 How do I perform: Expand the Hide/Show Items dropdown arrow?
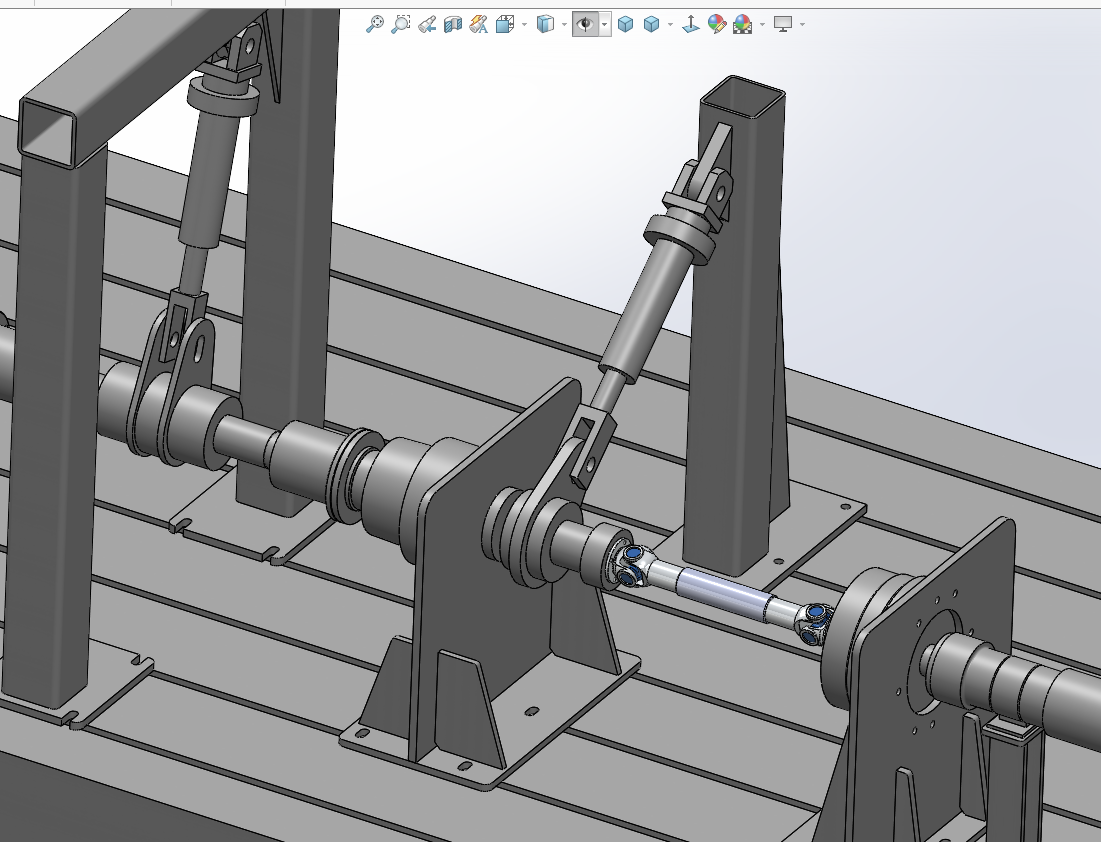[x=604, y=25]
